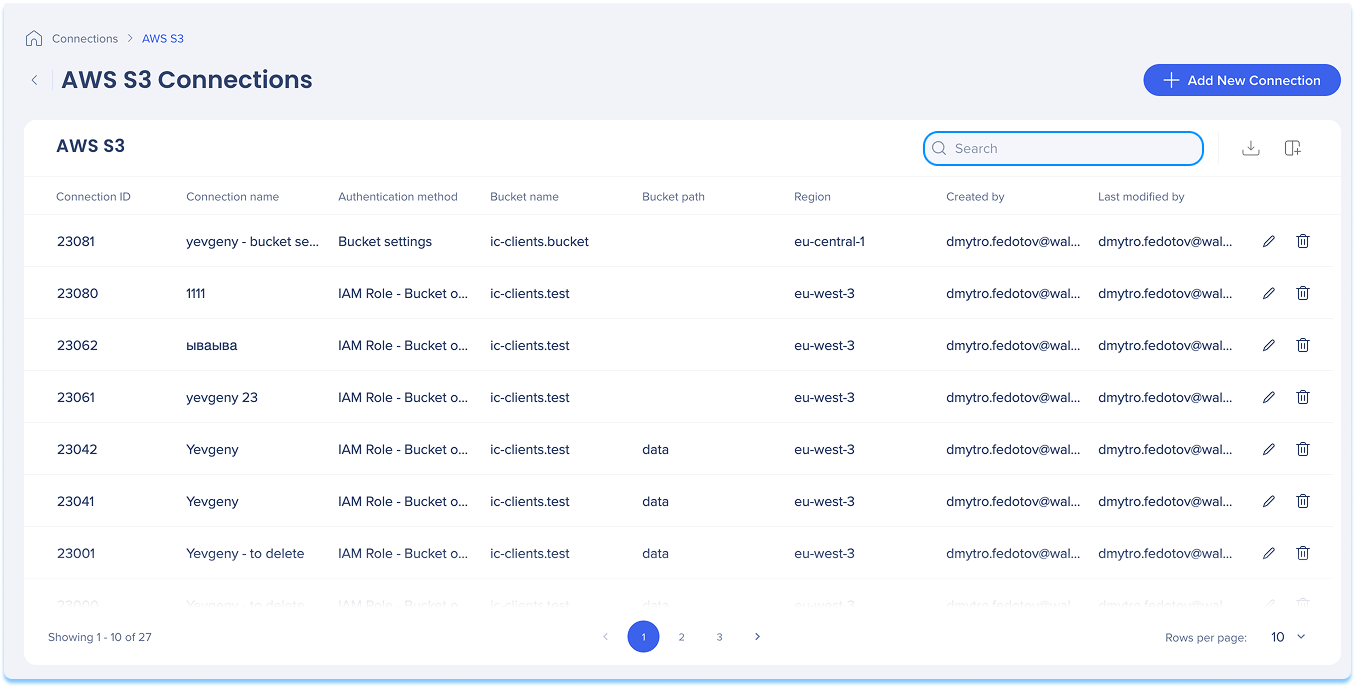Open the manage columns icon
This screenshot has width=1355, height=687.
point(1292,148)
